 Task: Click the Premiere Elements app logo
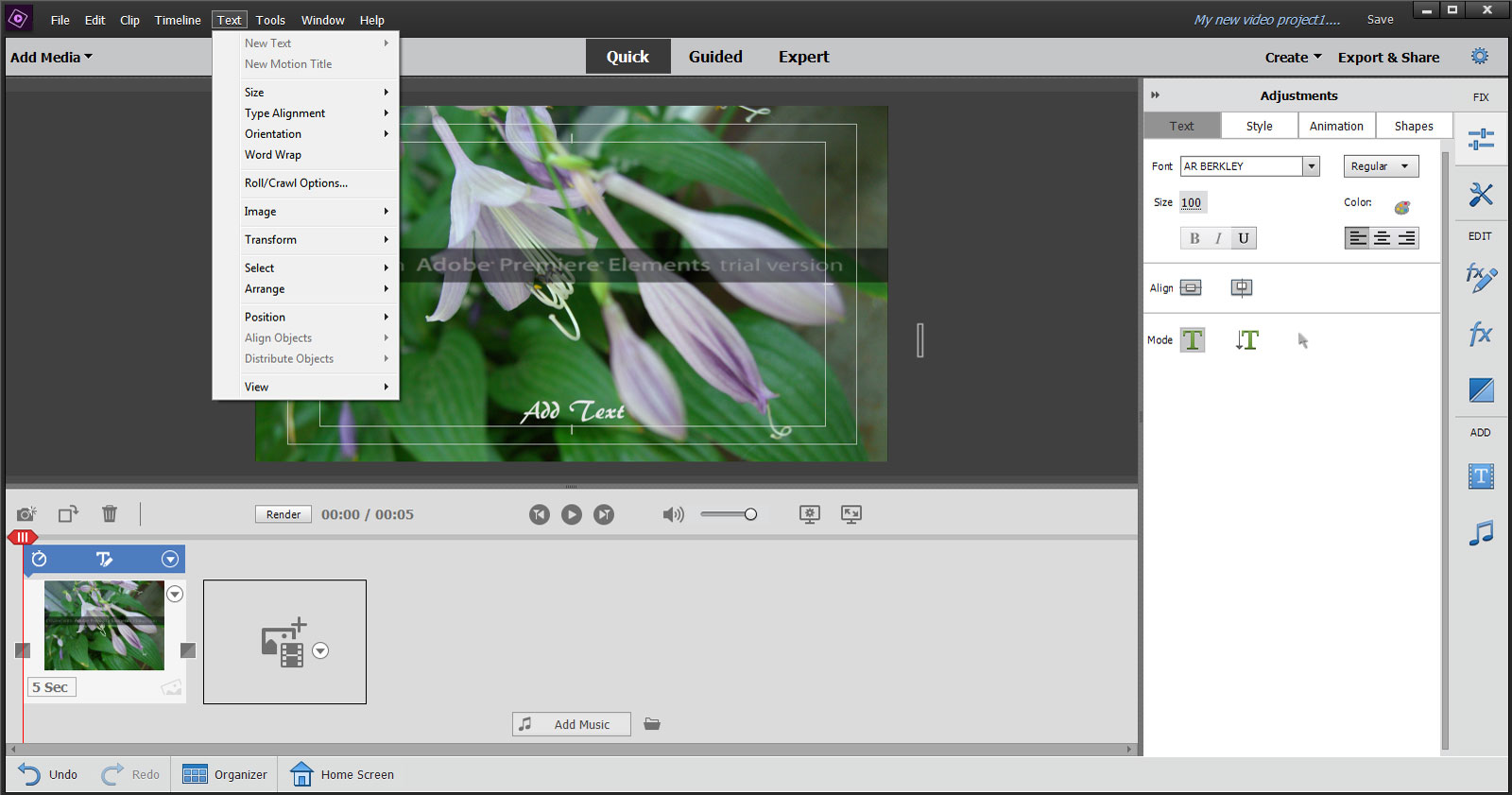click(x=18, y=18)
